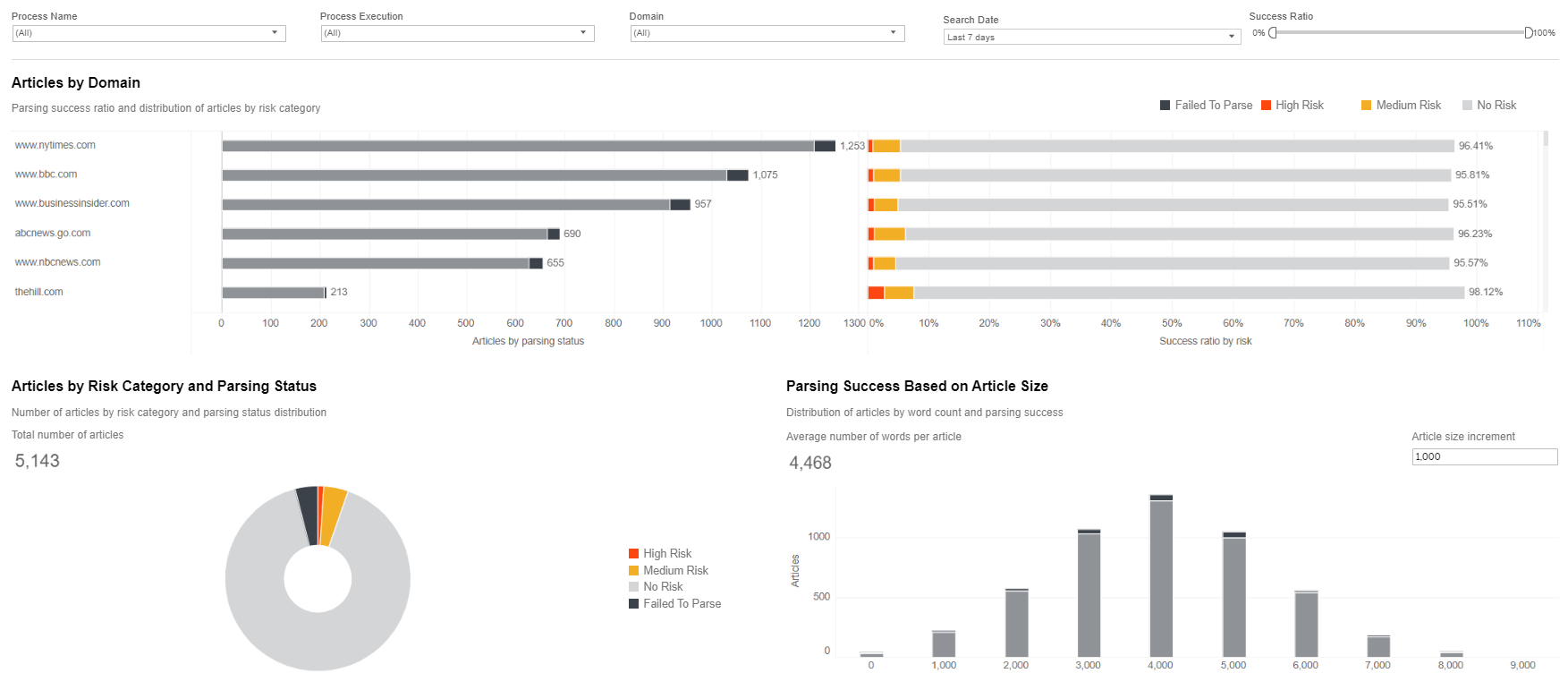Select the Medium Risk legend swatch at top

pyautogui.click(x=1367, y=106)
